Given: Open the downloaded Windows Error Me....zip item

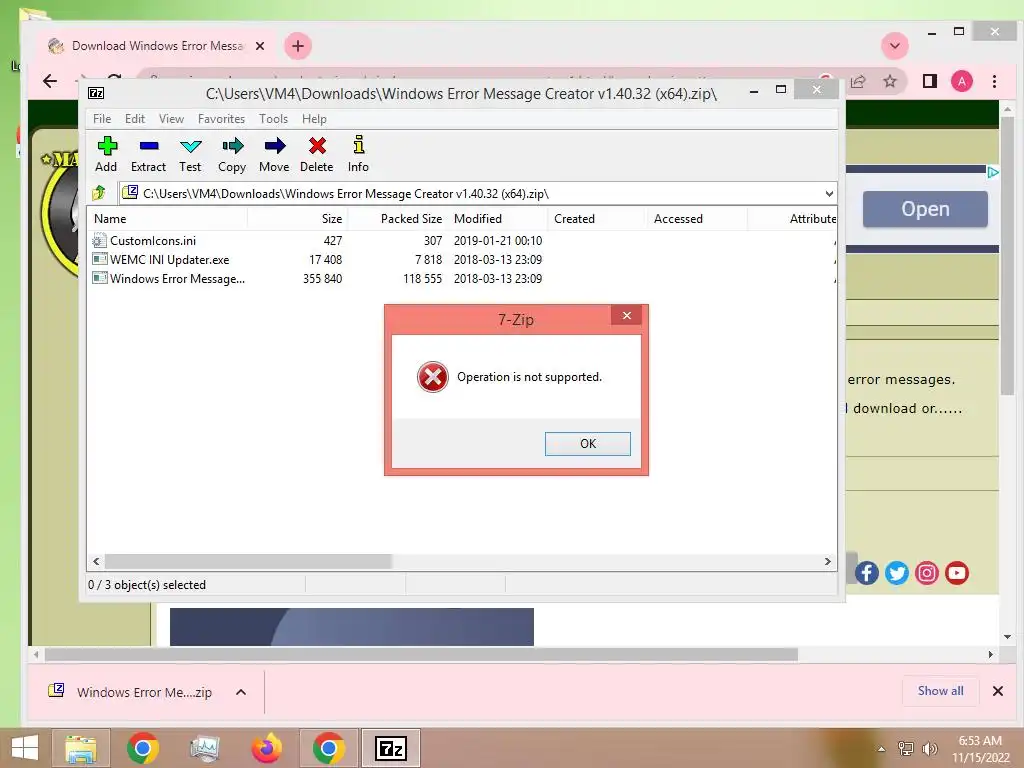Looking at the screenshot, I should coord(131,692).
